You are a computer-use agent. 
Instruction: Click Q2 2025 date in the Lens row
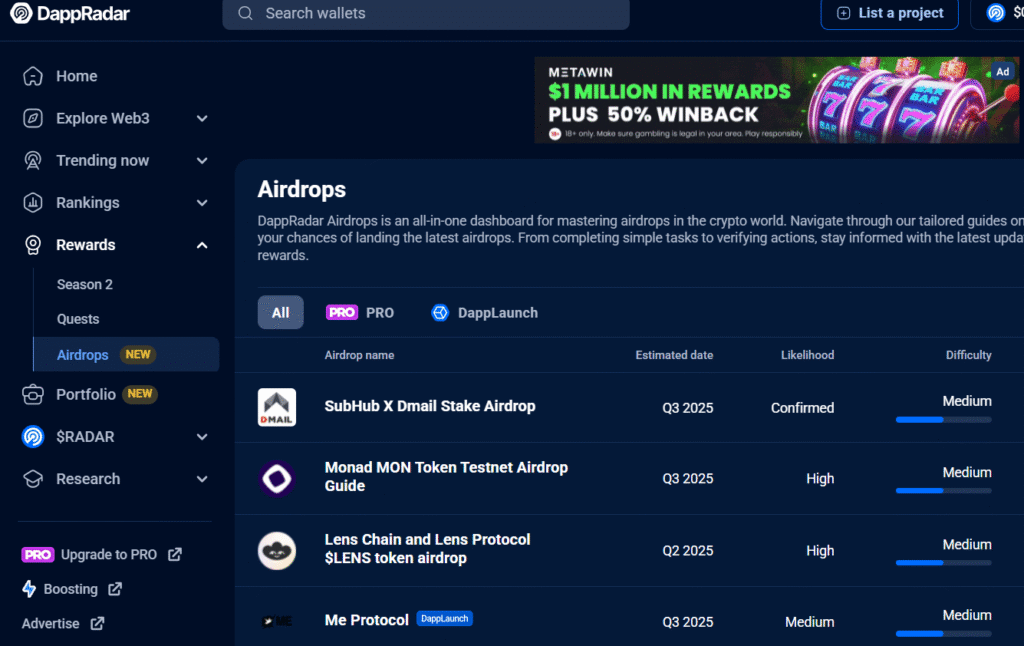688,551
